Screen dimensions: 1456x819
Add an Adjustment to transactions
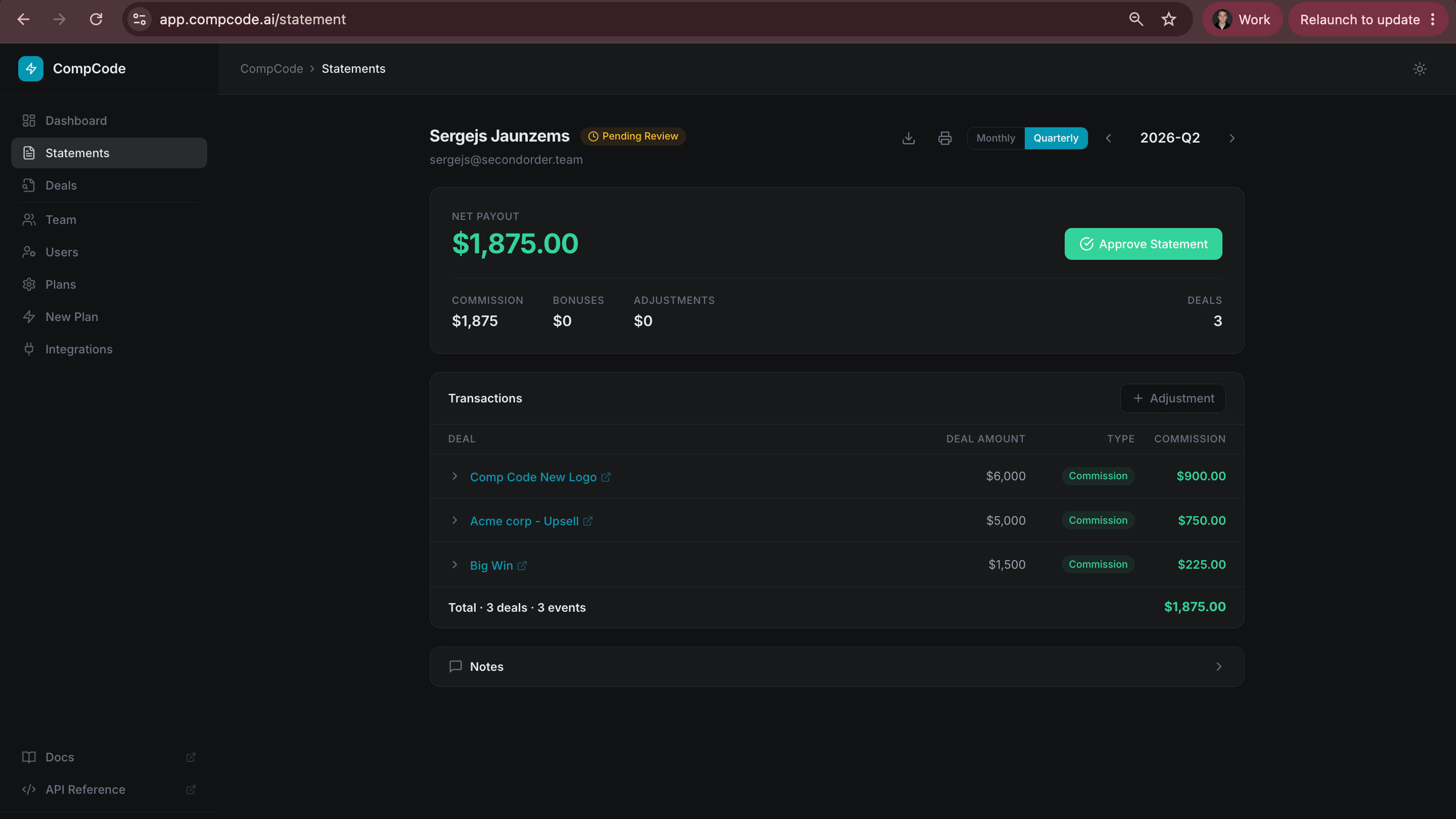1173,398
